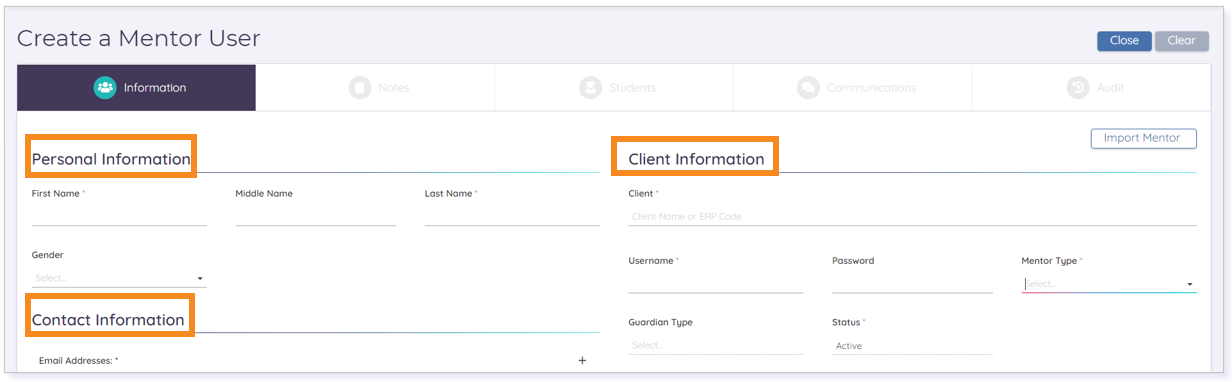Open the Information tab
1232x382 pixels.
(x=137, y=88)
